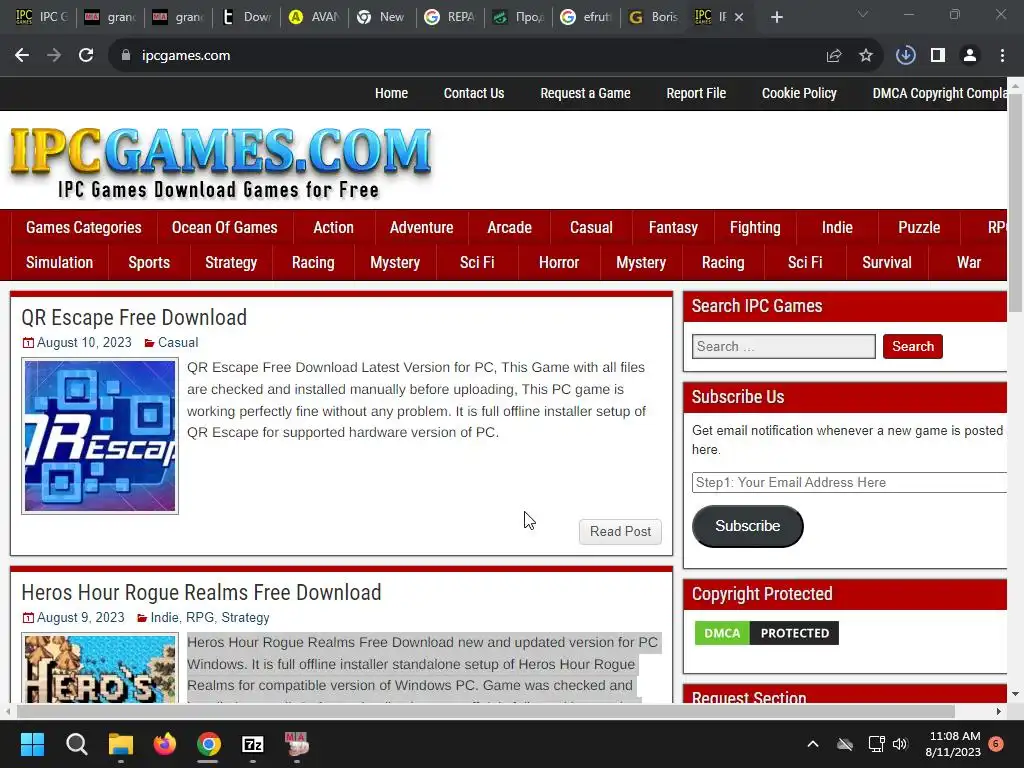Open the Ocean Of Games category
This screenshot has width=1024, height=768.
225,227
